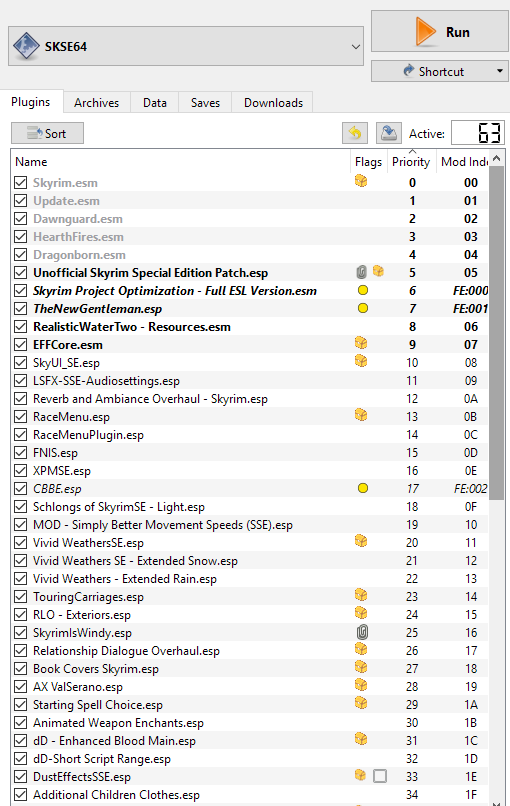Click the plugin list vertical scrollbar
The image size is (510, 806).
click(x=497, y=478)
